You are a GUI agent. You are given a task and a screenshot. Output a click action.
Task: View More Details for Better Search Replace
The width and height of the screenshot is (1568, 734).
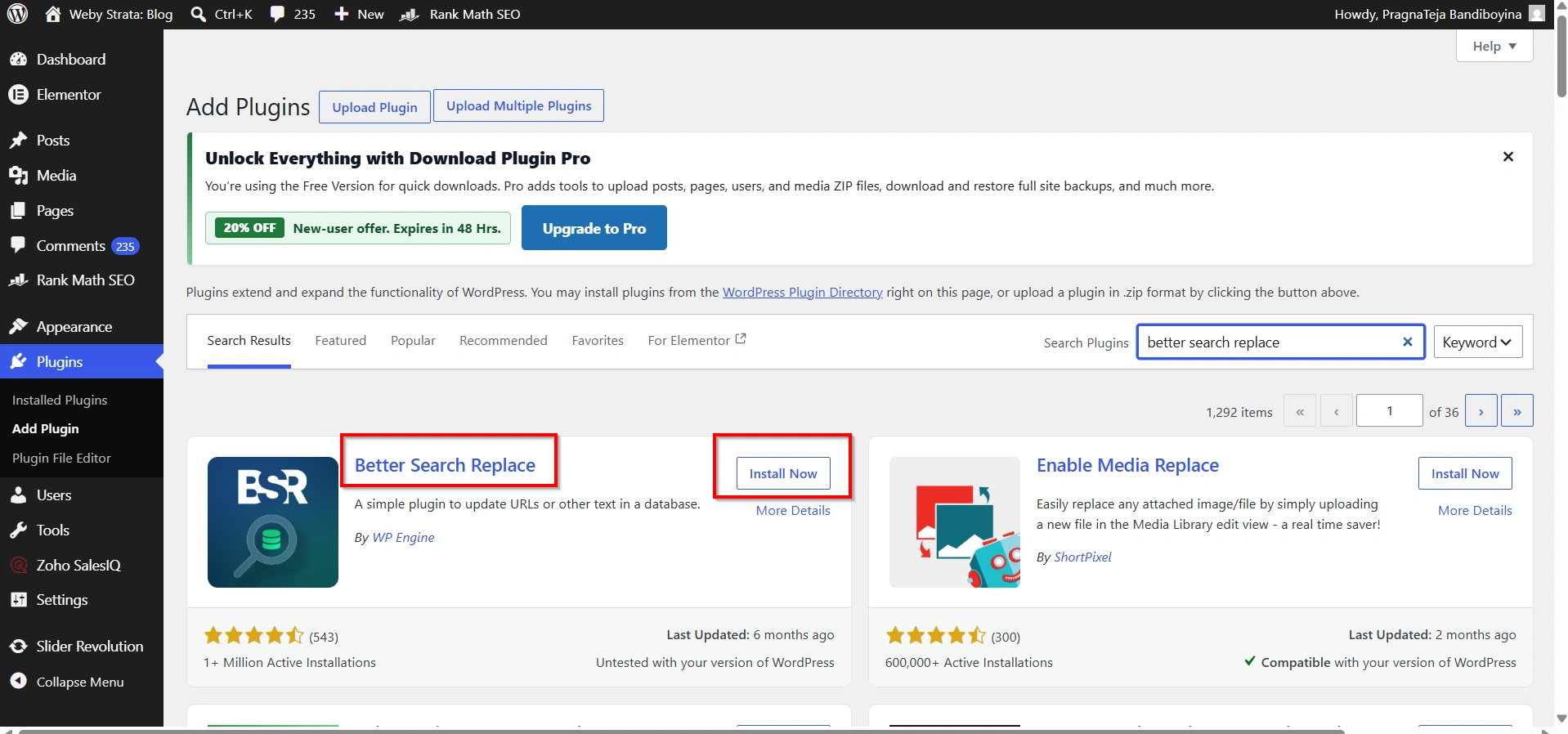(x=793, y=510)
